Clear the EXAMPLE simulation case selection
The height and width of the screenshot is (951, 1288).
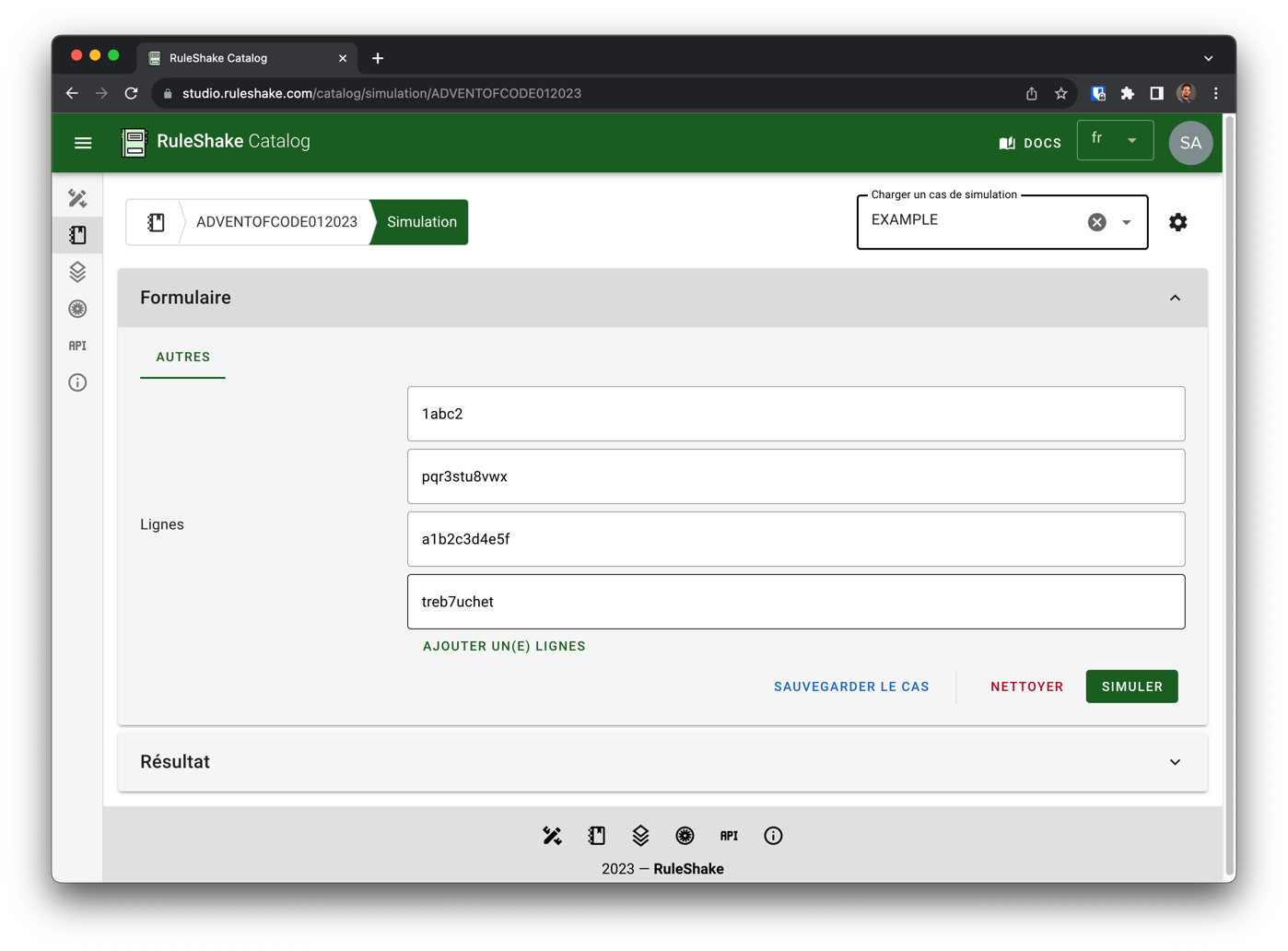[x=1096, y=222]
